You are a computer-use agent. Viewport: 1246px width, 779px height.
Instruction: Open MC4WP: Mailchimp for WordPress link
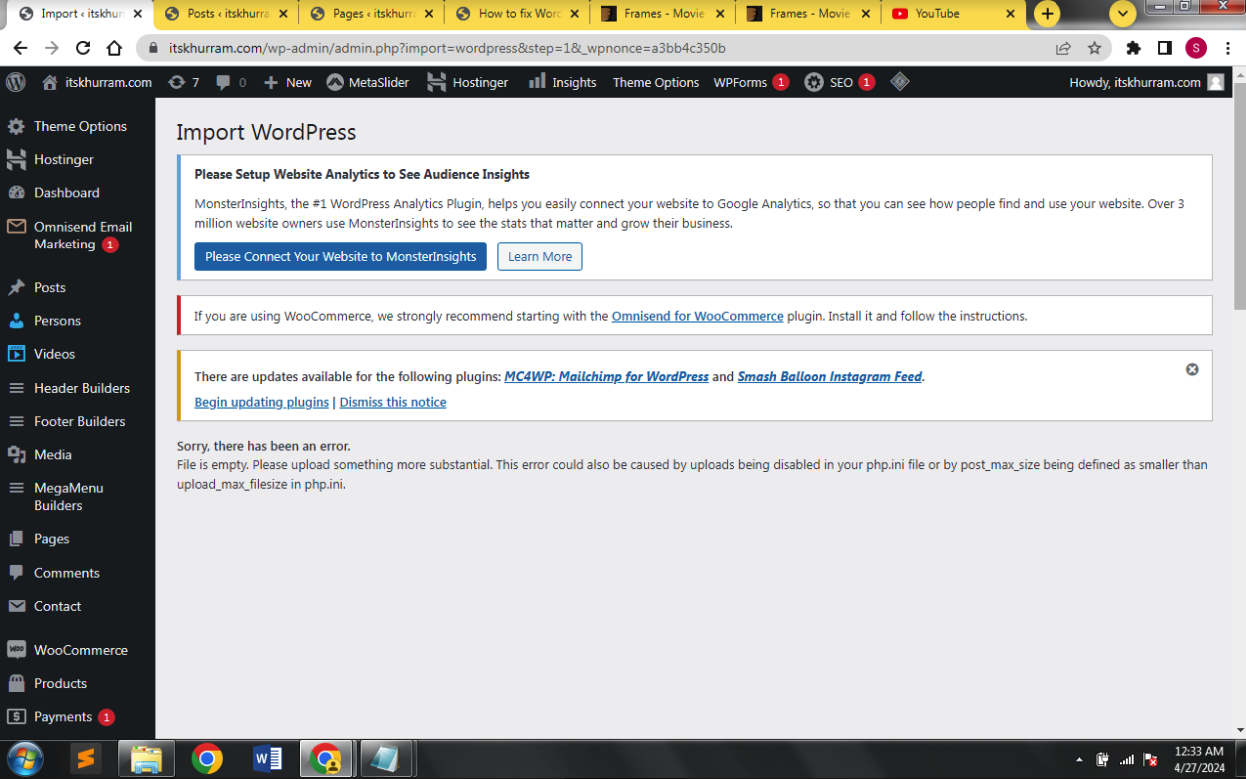[606, 377]
